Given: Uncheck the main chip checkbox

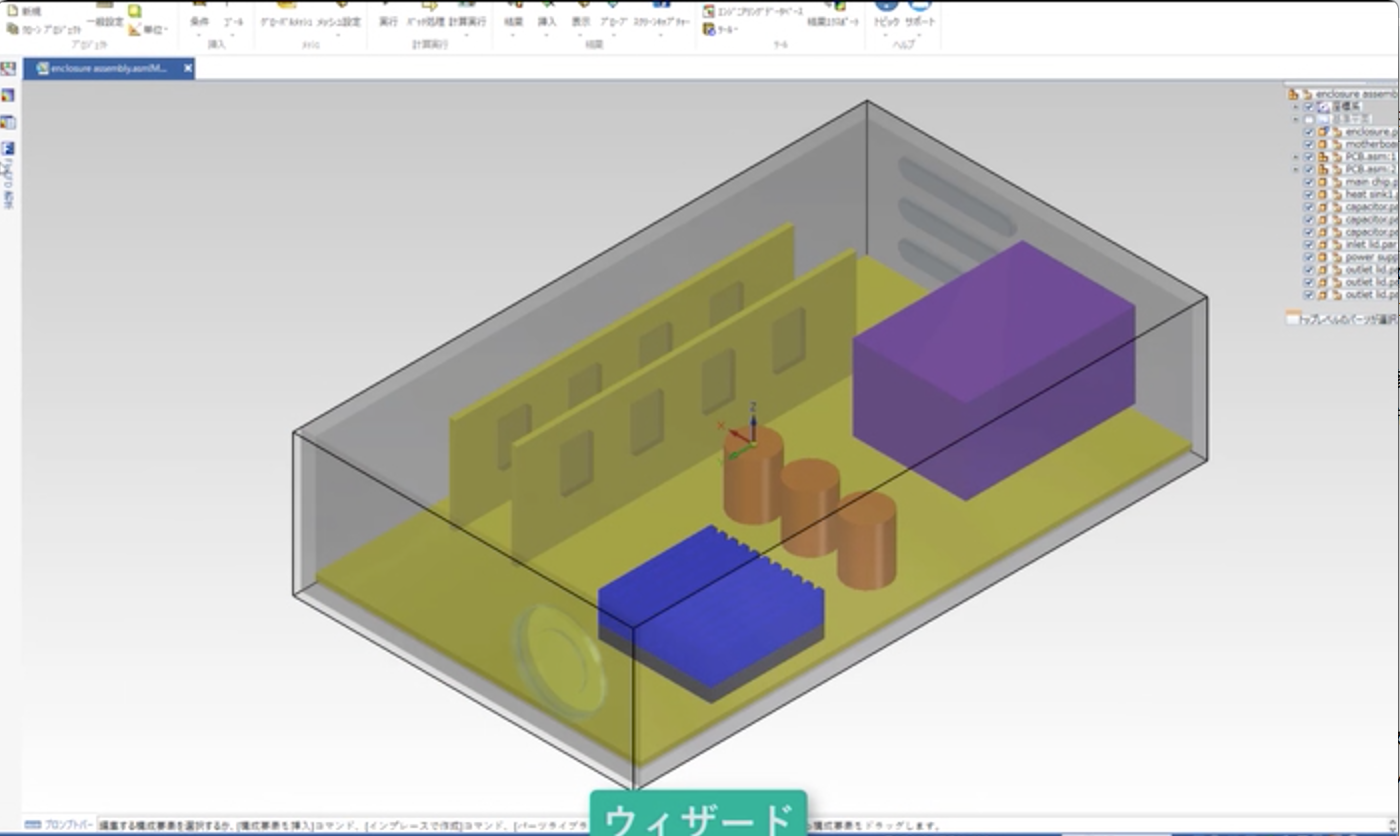Looking at the screenshot, I should point(1308,182).
